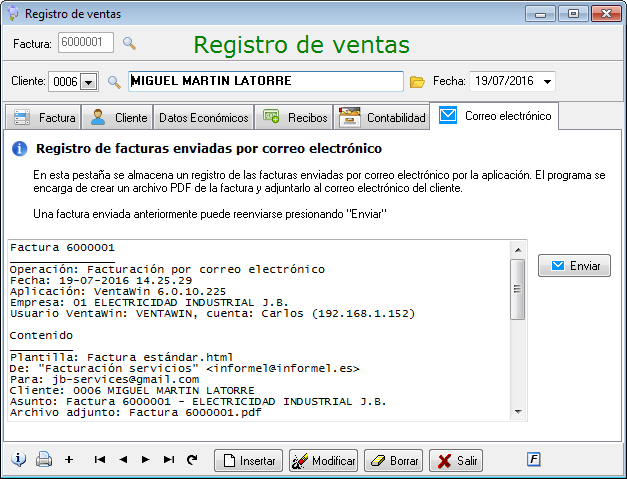Open the Recibos tab

294,118
